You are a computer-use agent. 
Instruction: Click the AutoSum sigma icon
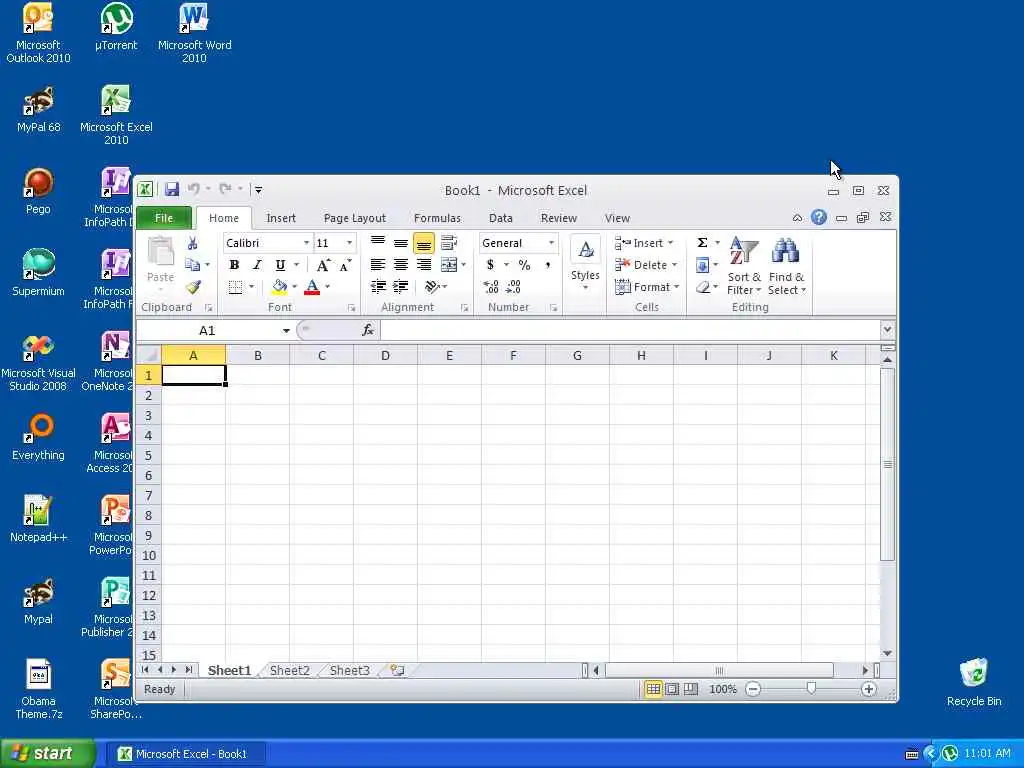pos(703,243)
